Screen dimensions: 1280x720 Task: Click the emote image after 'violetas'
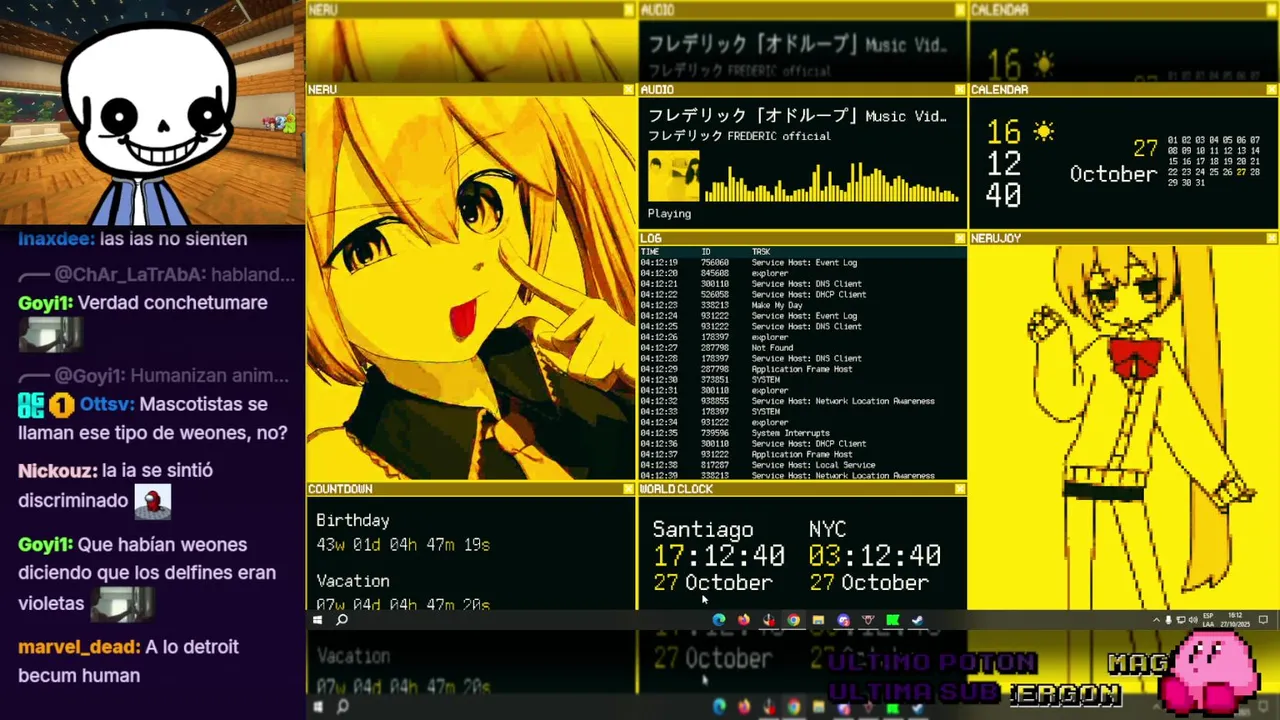[123, 603]
